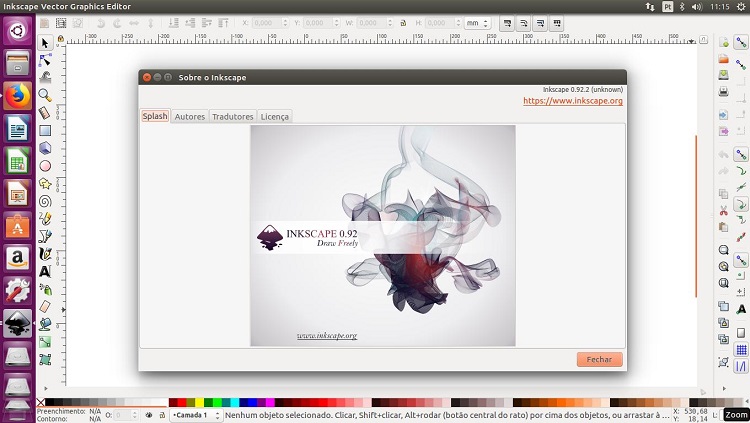Switch to the Tradutores tab

tap(232, 116)
